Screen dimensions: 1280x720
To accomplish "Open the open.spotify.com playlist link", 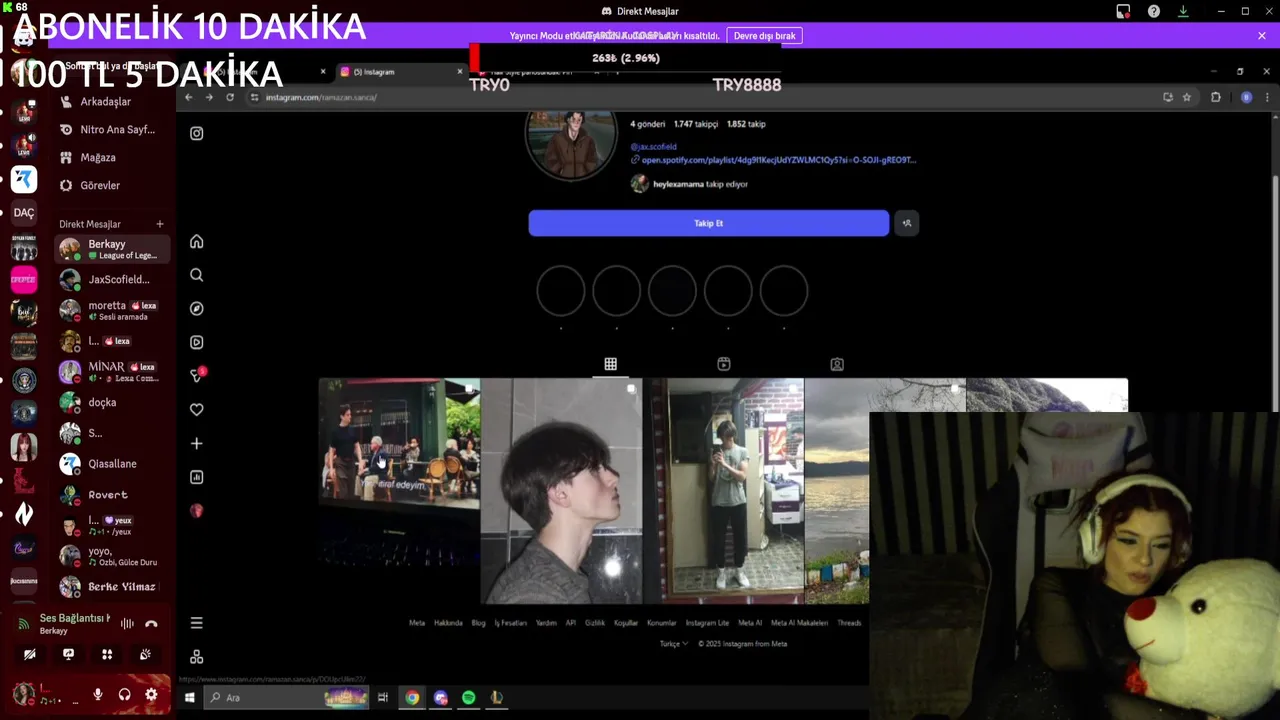I will click(x=778, y=160).
